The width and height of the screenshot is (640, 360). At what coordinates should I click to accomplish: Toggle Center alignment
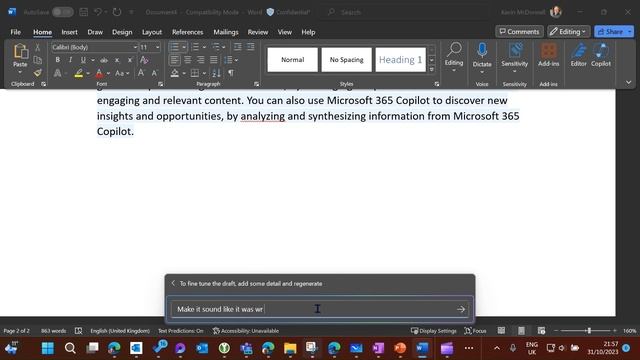pos(188,60)
